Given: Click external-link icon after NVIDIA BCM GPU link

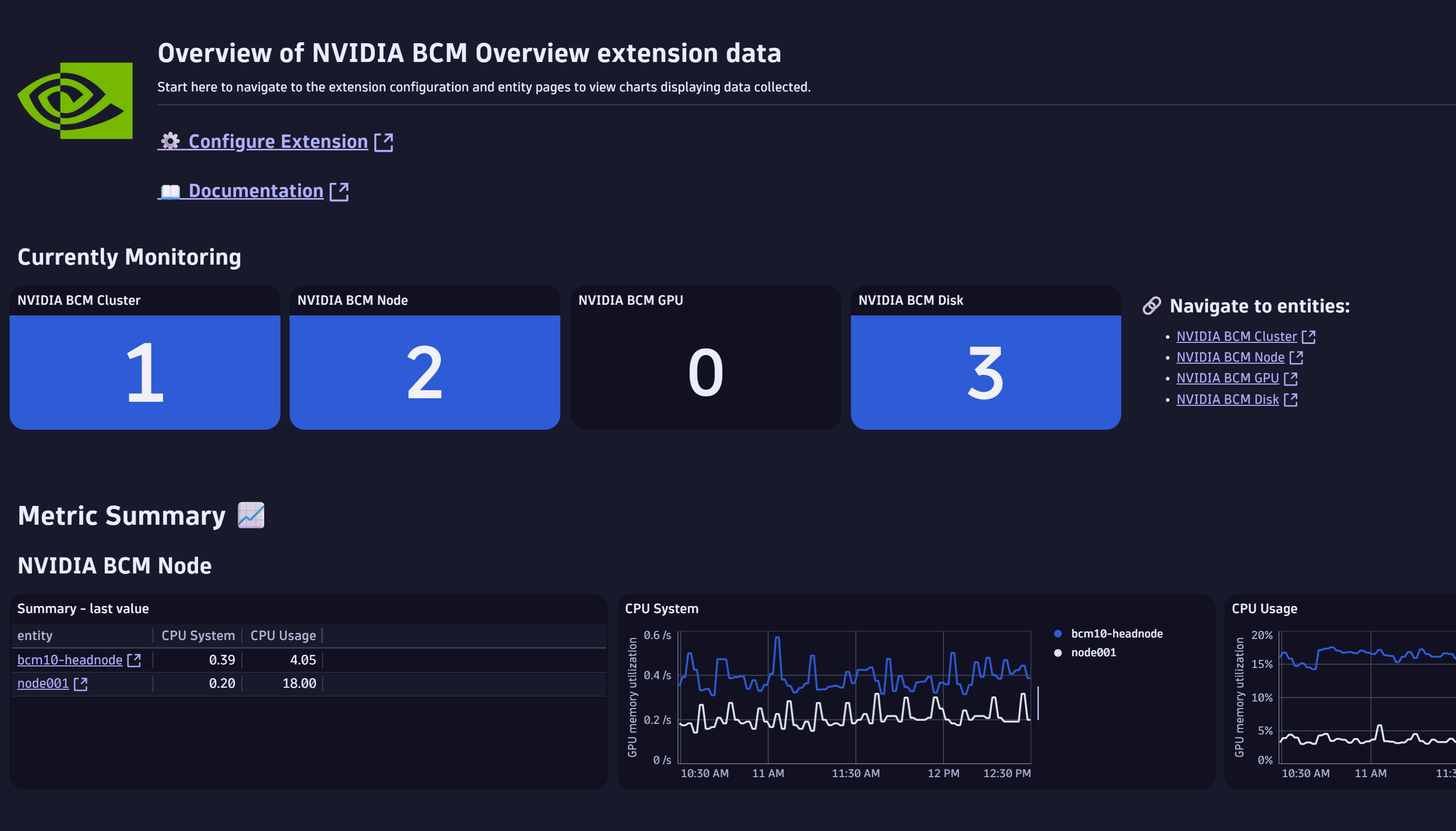Looking at the screenshot, I should tap(1290, 378).
